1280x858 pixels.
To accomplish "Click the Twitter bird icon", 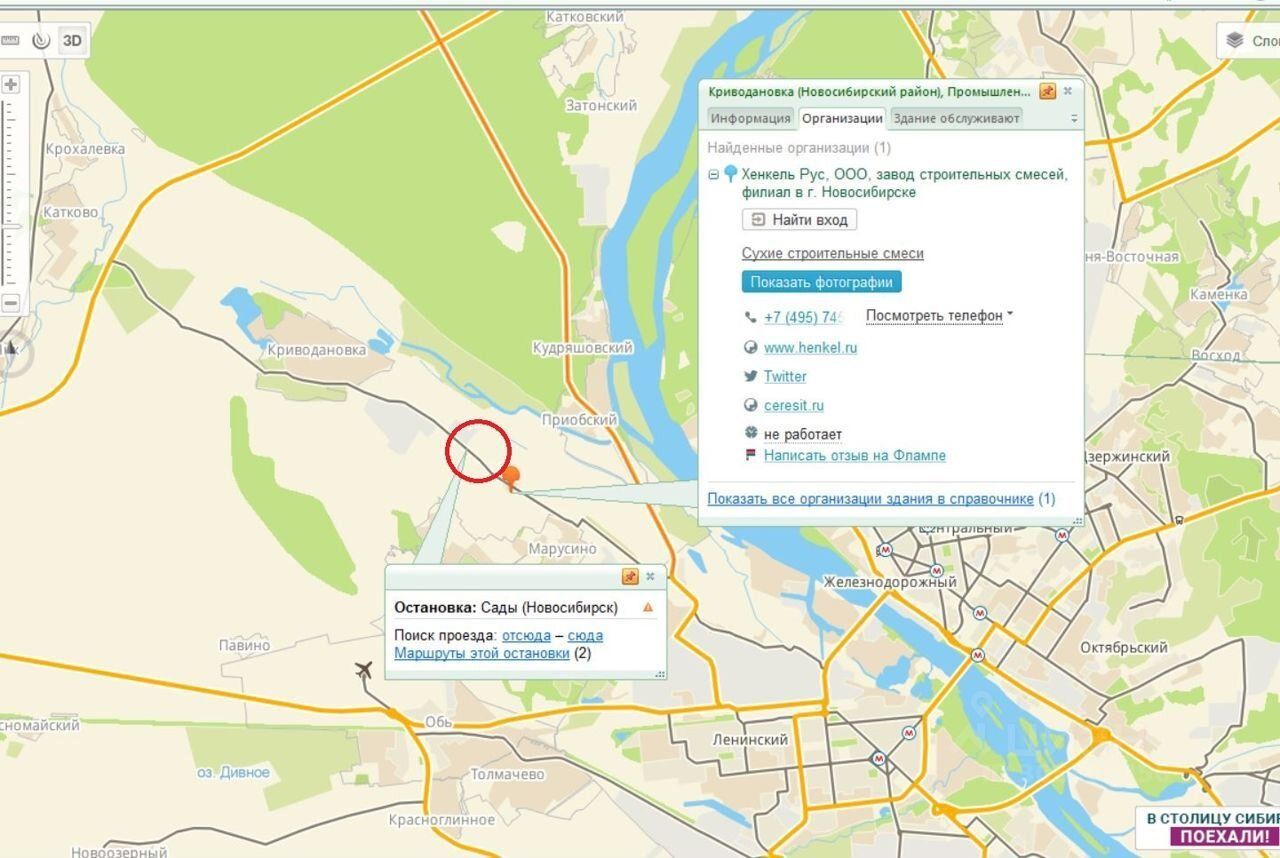I will 751,376.
